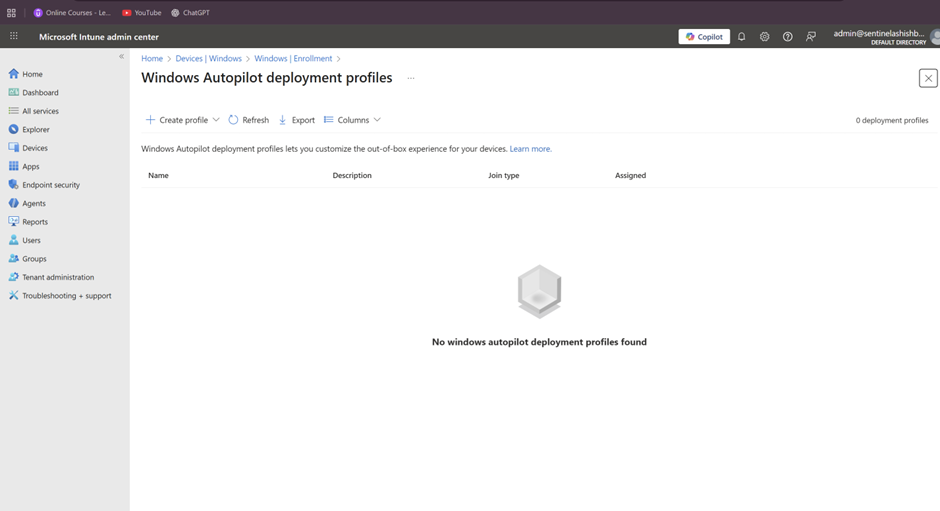
Task: Open the YouTube bookmark in browser bar
Action: pyautogui.click(x=141, y=13)
